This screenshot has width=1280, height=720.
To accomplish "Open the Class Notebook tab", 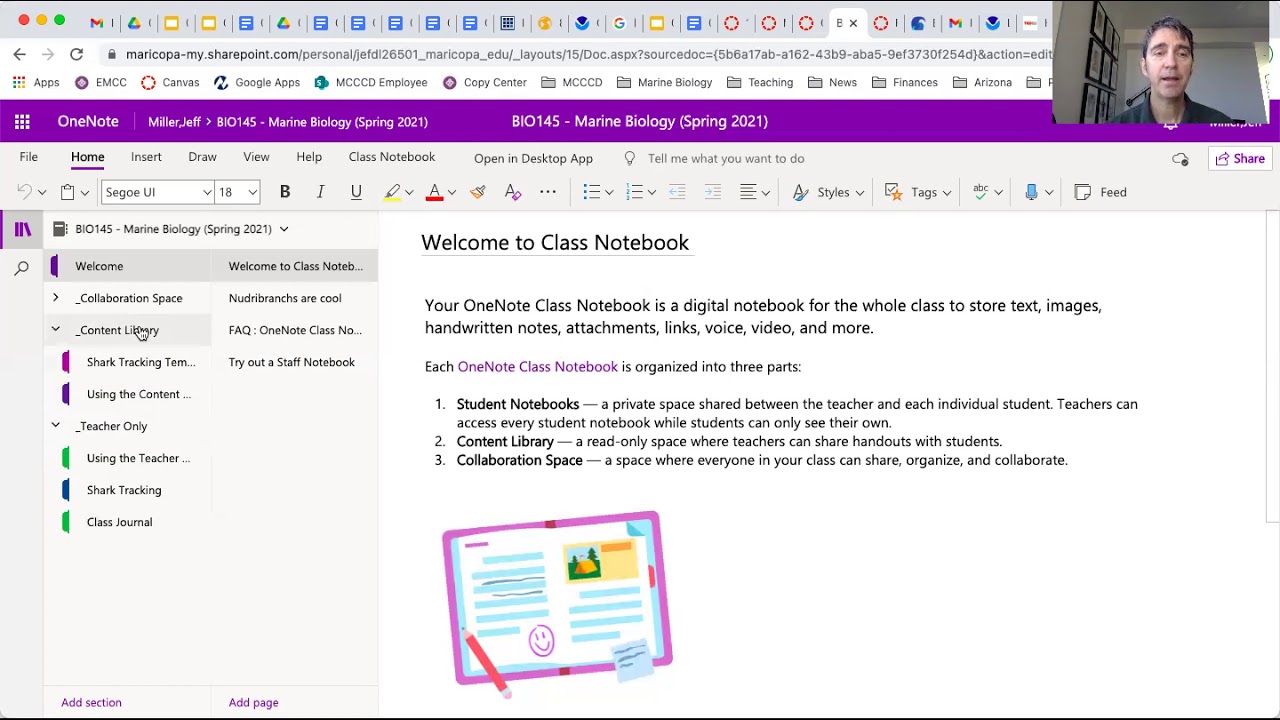I will (x=392, y=157).
